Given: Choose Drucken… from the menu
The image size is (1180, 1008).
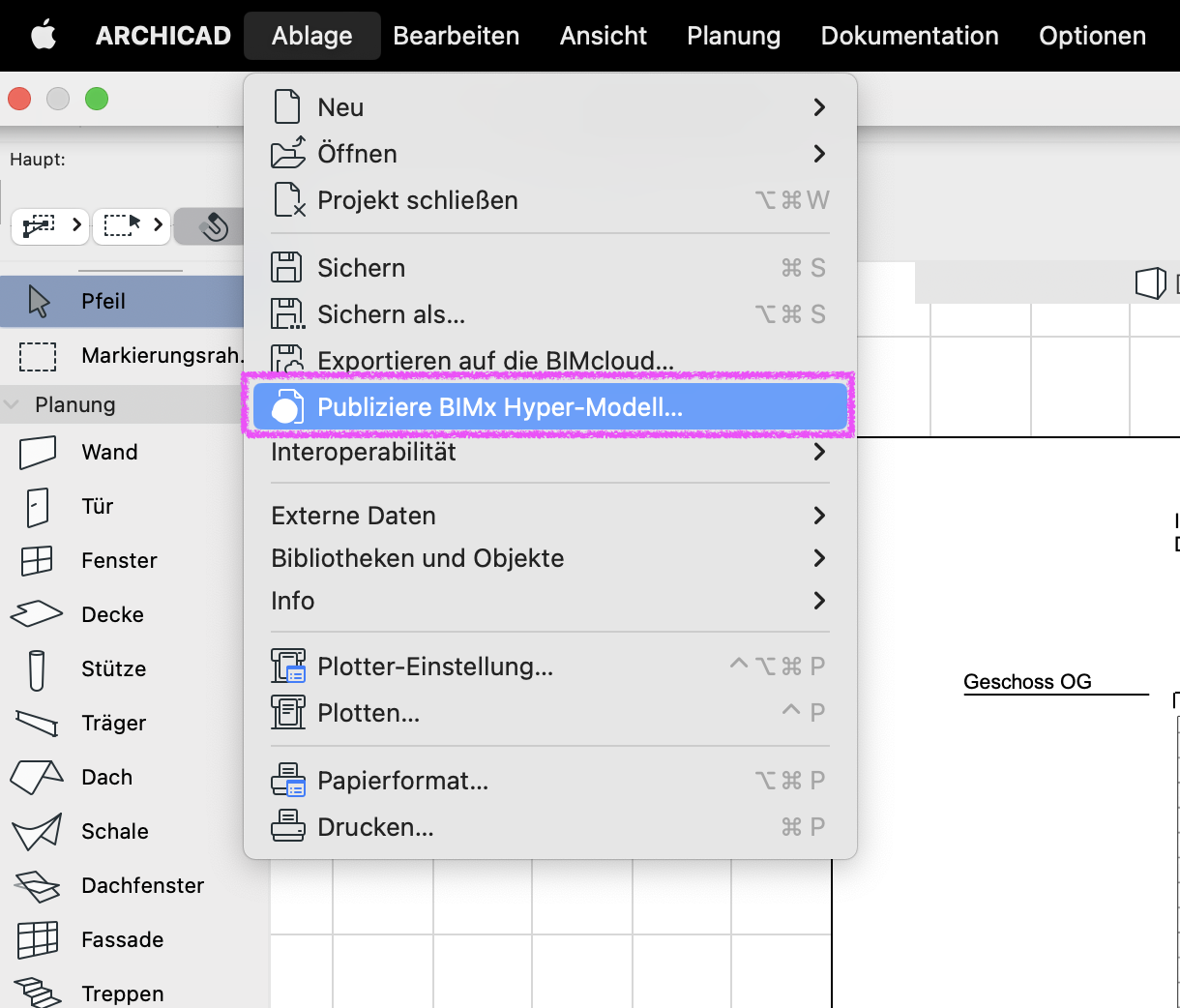Looking at the screenshot, I should [x=550, y=827].
